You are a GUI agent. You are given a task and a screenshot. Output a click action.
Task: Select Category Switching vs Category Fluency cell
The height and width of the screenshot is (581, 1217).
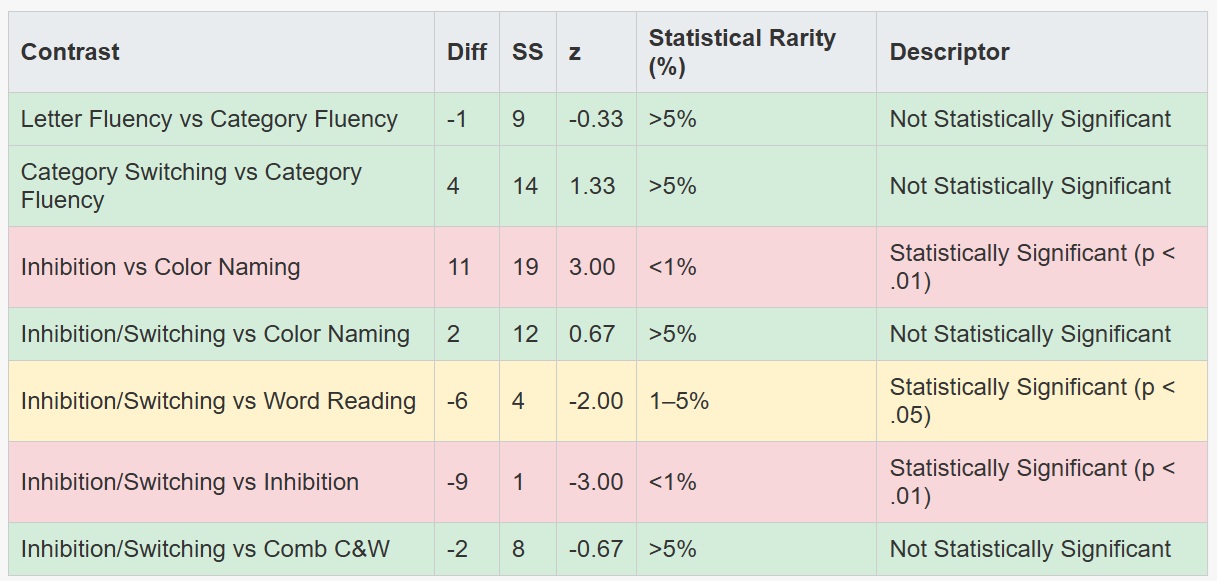[x=191, y=186]
